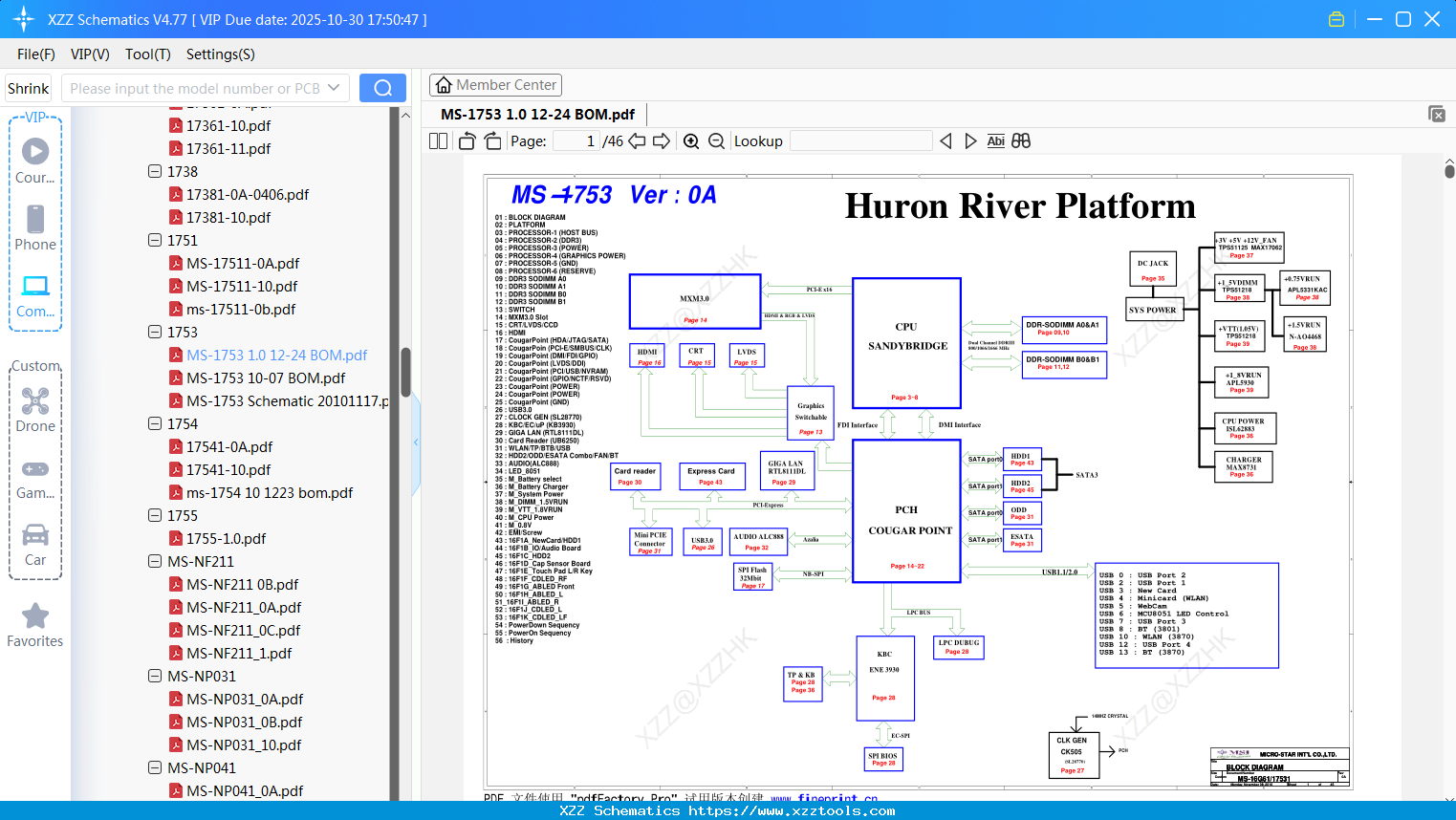Open the Settings(S) menu
The image size is (1456, 820).
coord(220,54)
